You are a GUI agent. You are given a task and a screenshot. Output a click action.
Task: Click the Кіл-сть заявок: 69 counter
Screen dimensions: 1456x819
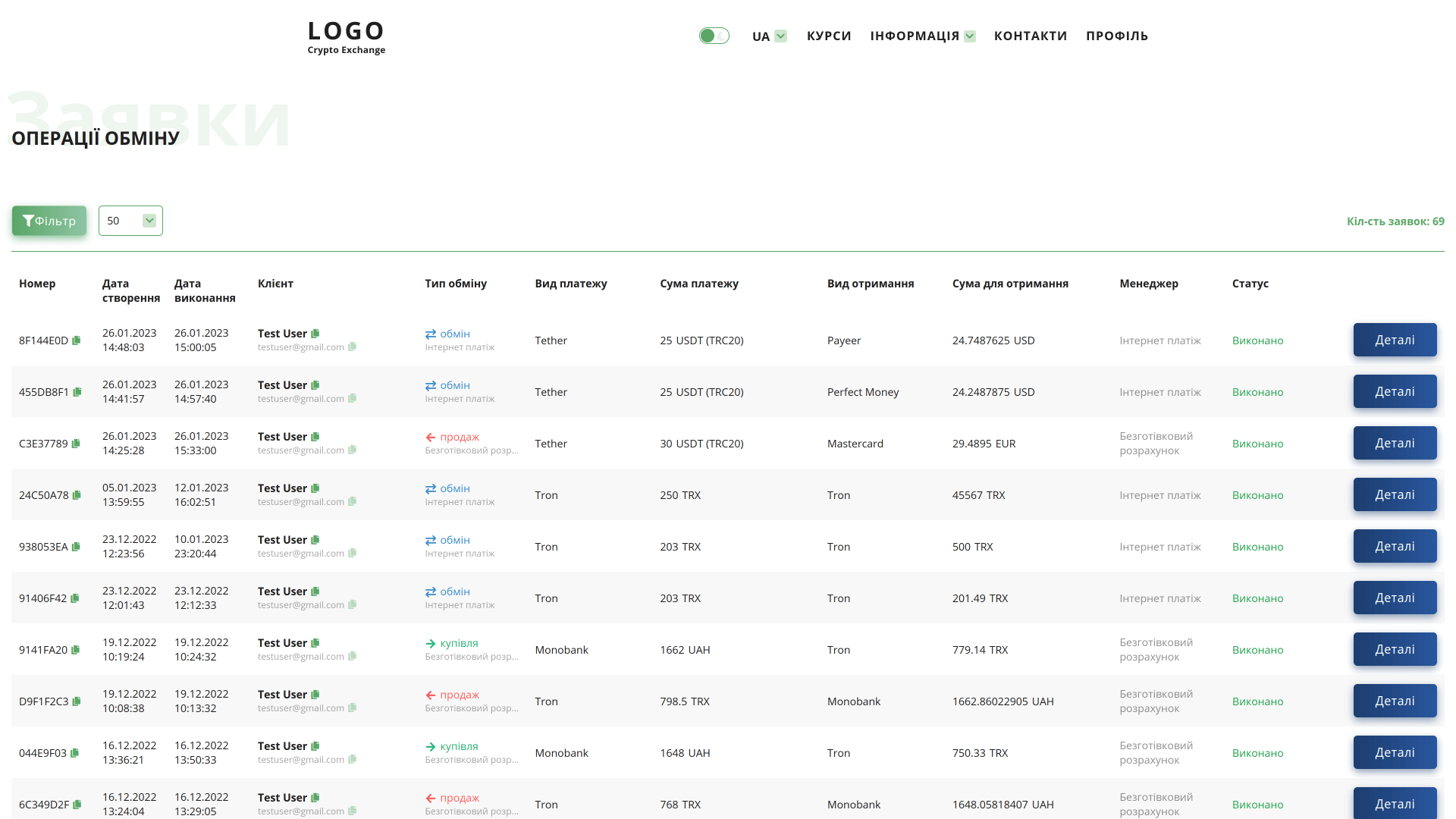[x=1395, y=221]
